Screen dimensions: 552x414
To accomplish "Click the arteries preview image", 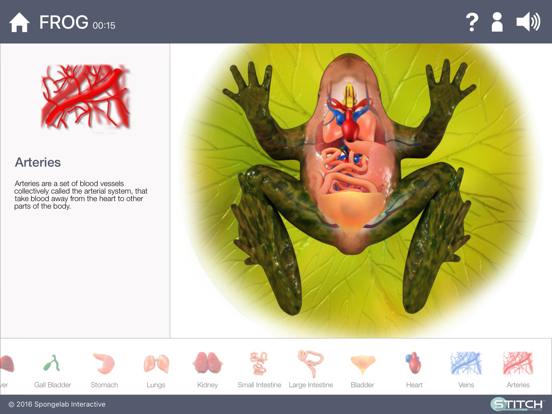I will click(x=86, y=96).
